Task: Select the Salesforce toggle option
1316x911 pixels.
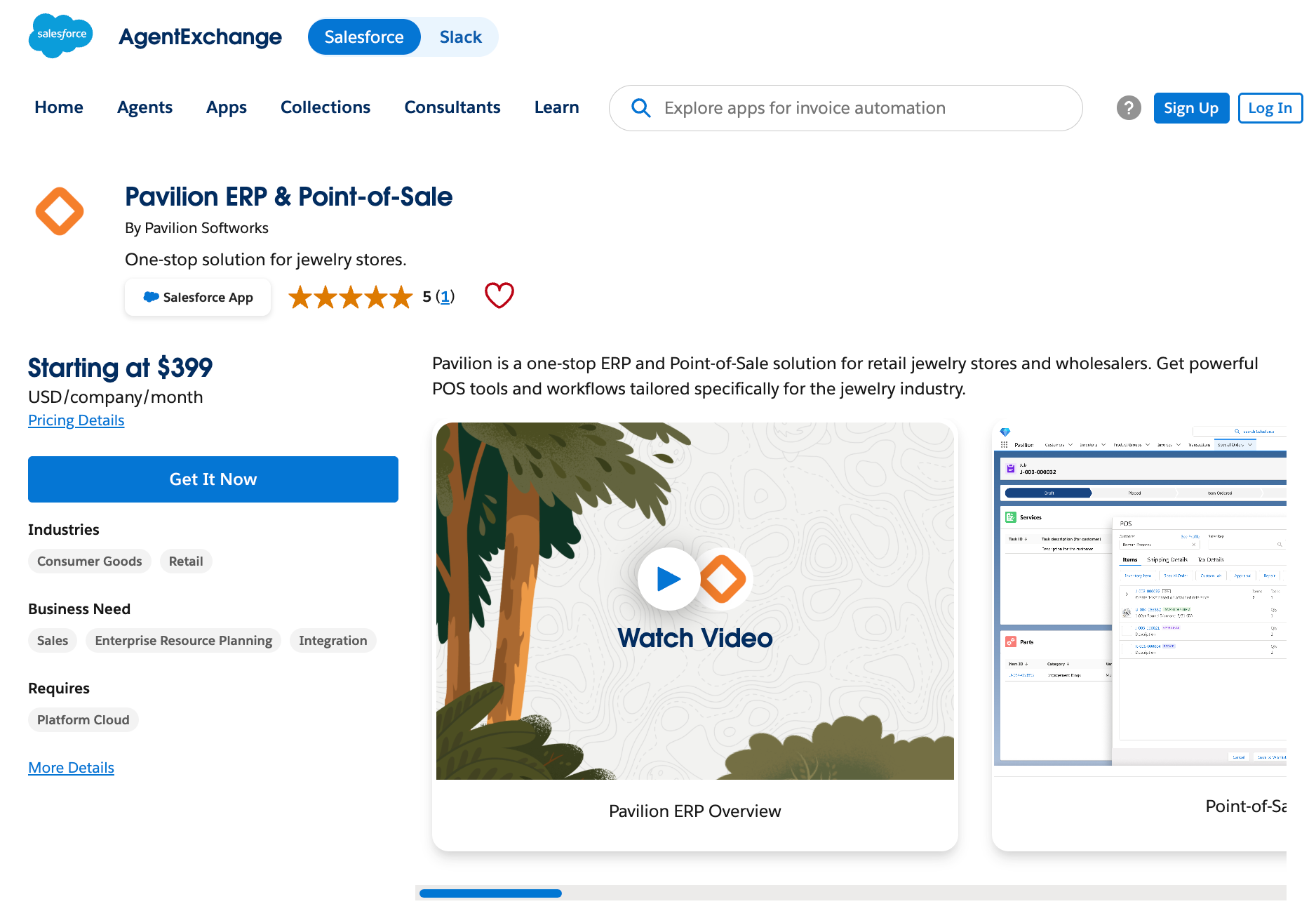Action: tap(364, 37)
